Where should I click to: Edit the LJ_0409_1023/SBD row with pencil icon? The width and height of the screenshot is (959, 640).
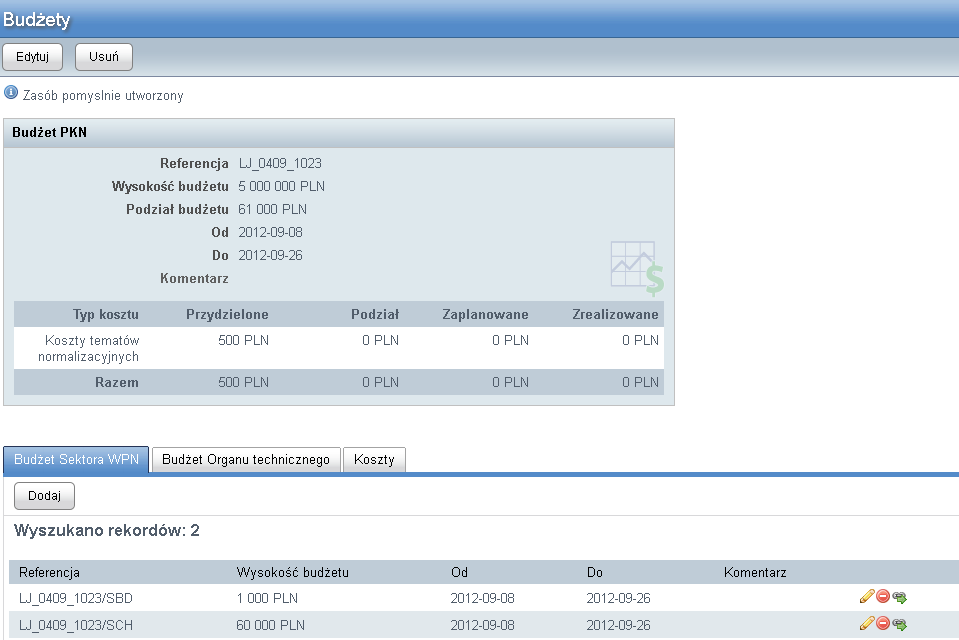(867, 597)
